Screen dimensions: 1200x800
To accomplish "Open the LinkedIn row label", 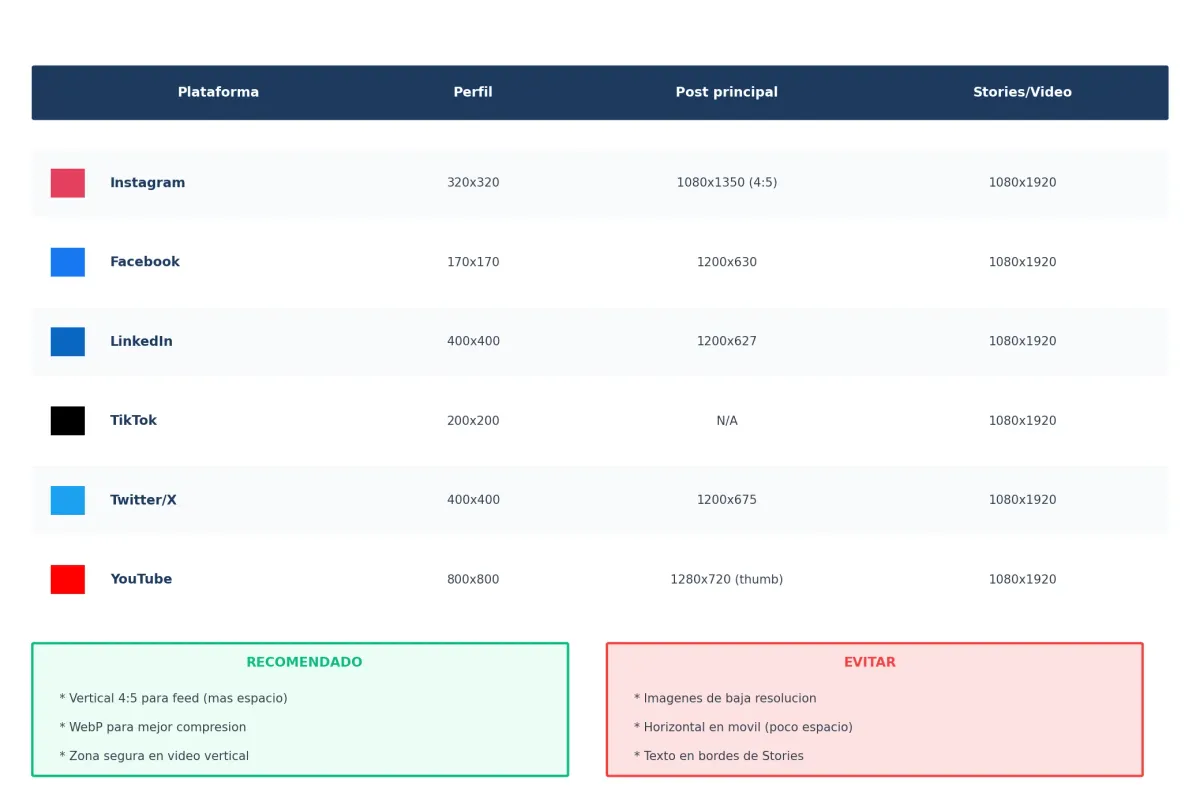I will click(x=141, y=341).
